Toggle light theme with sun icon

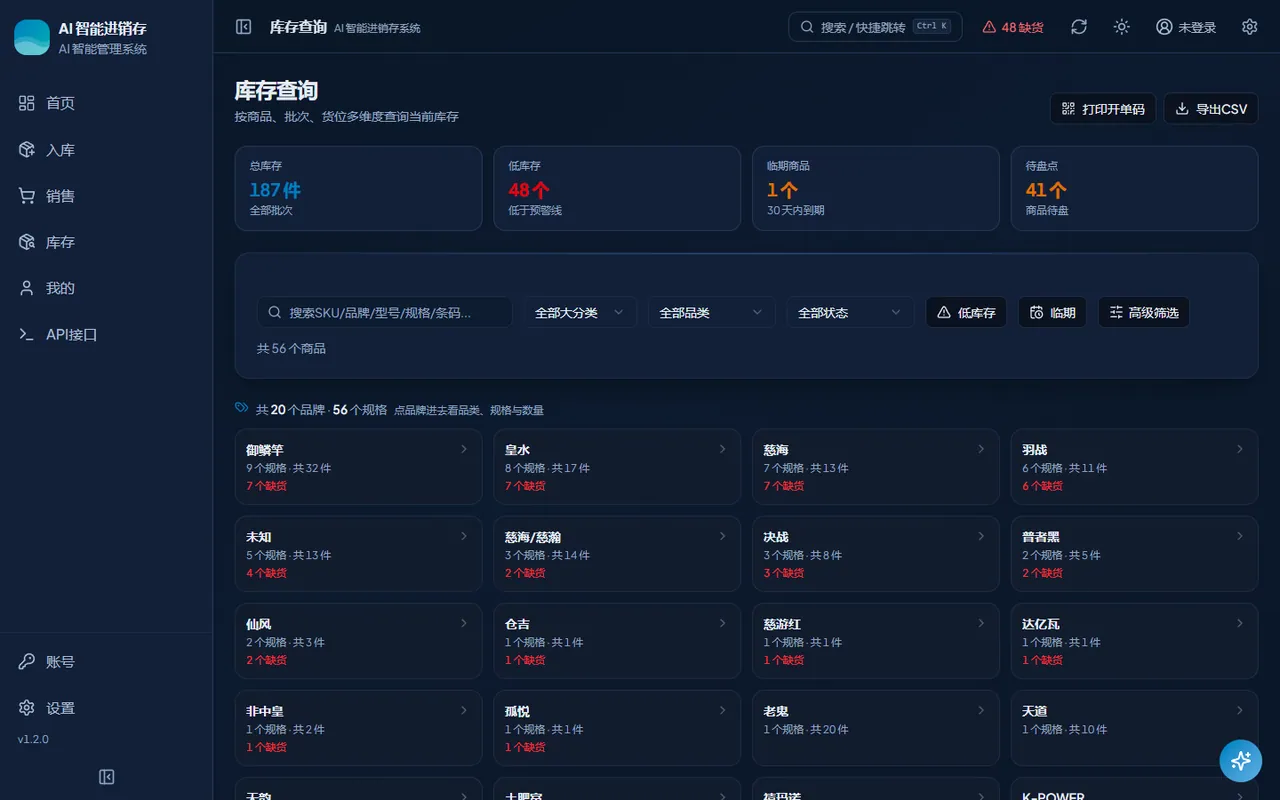pos(1122,27)
